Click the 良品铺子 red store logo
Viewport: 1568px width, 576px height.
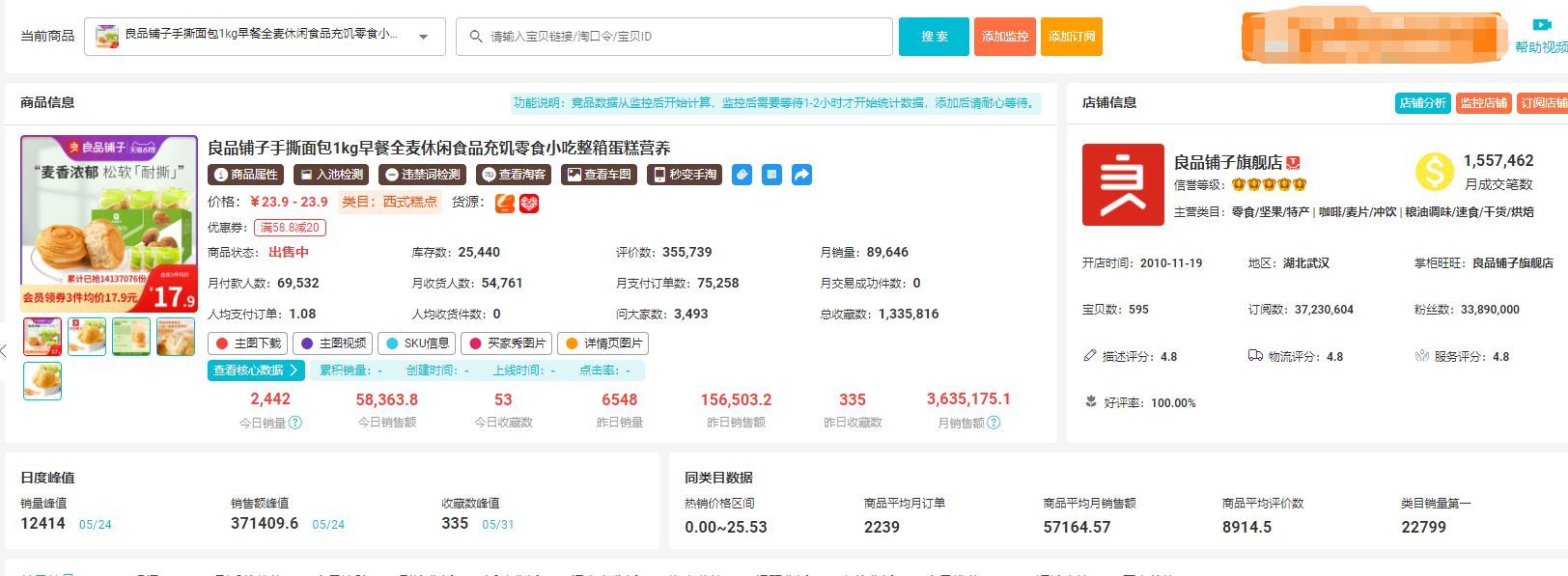1123,184
